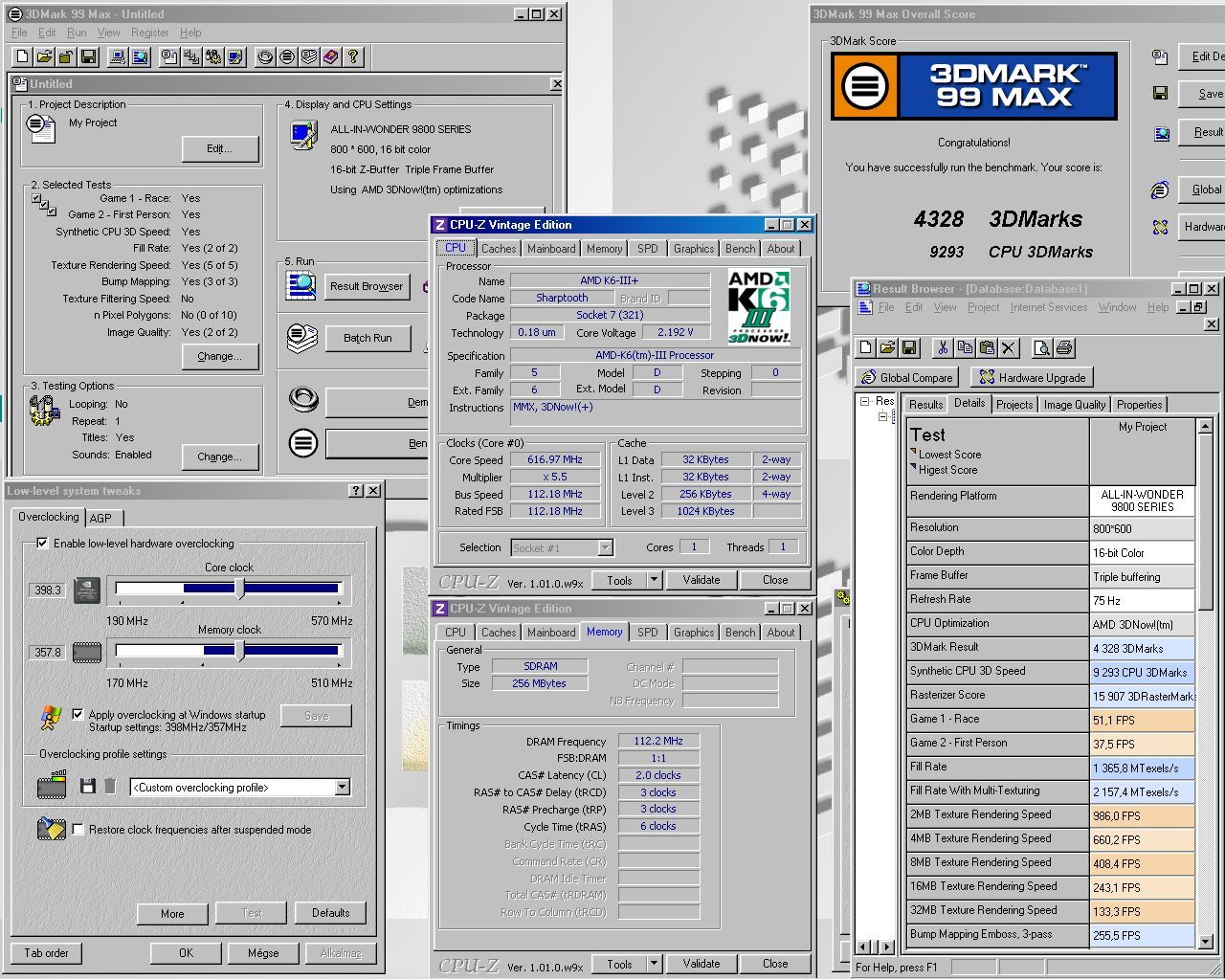Click testing options gears icon in 3DMark toolbar
The width and height of the screenshot is (1225, 980).
point(213,57)
